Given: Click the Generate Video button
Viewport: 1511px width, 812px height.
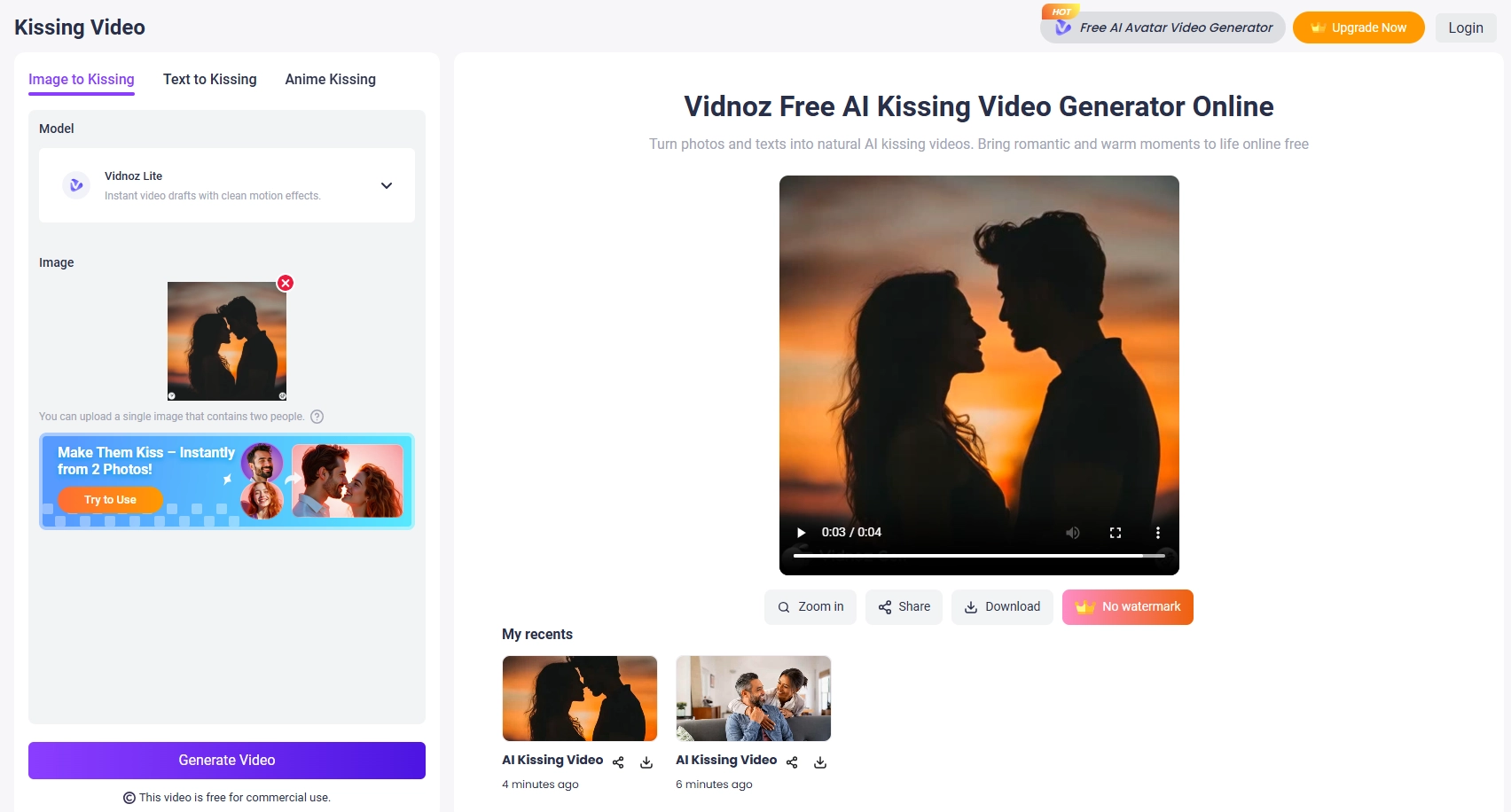Looking at the screenshot, I should (x=226, y=760).
